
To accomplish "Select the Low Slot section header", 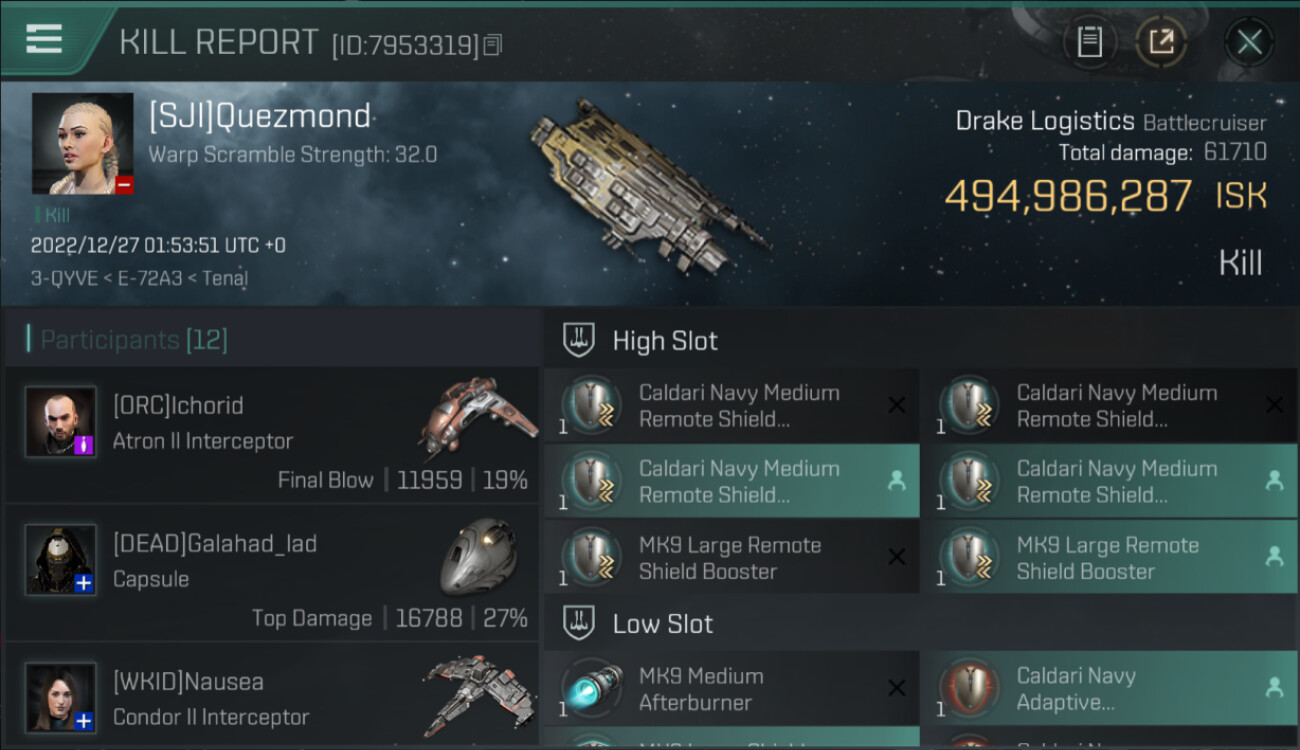I will click(x=662, y=624).
